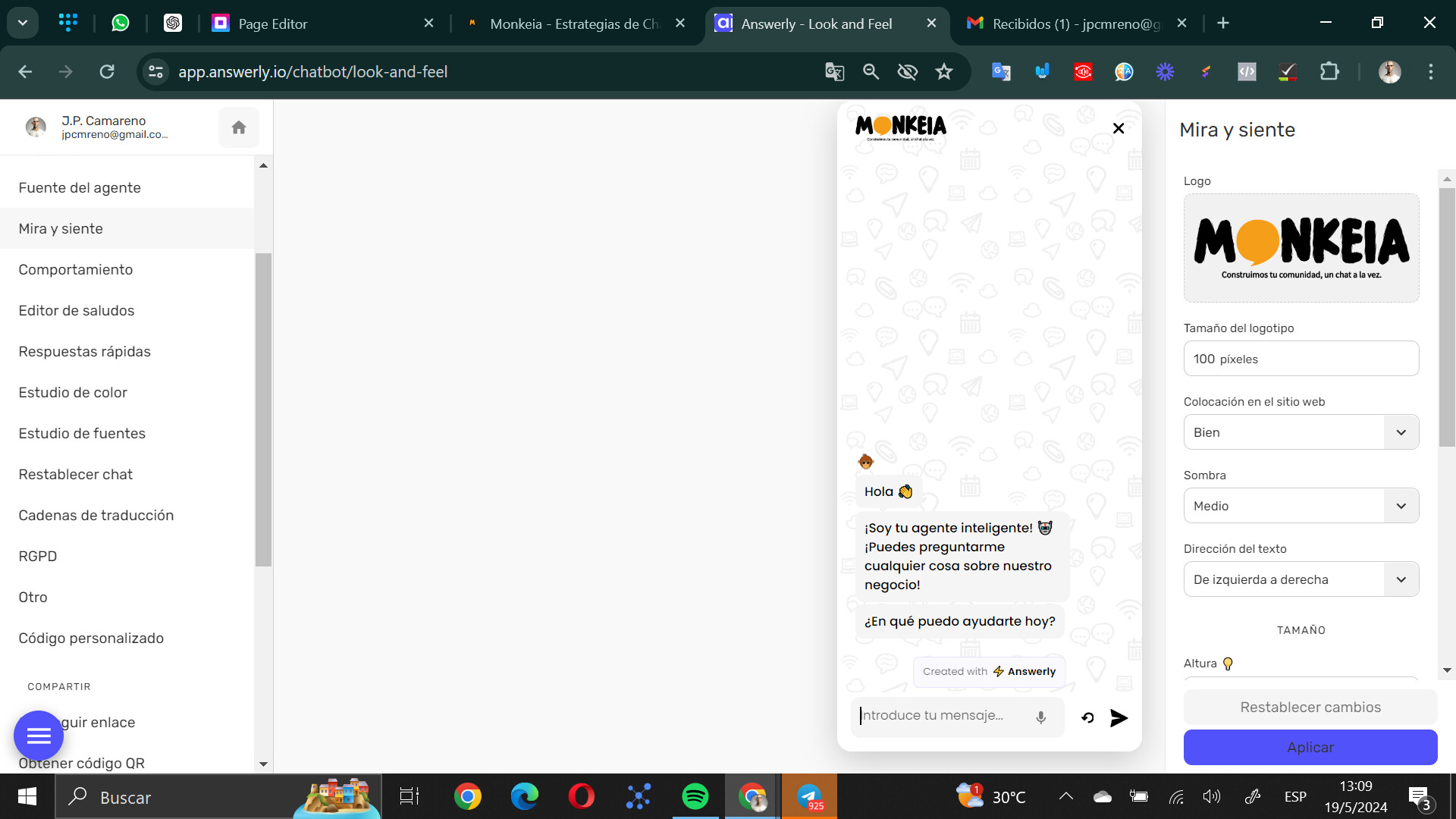1456x819 pixels.
Task: Click the browser profile avatar
Action: click(x=1389, y=72)
